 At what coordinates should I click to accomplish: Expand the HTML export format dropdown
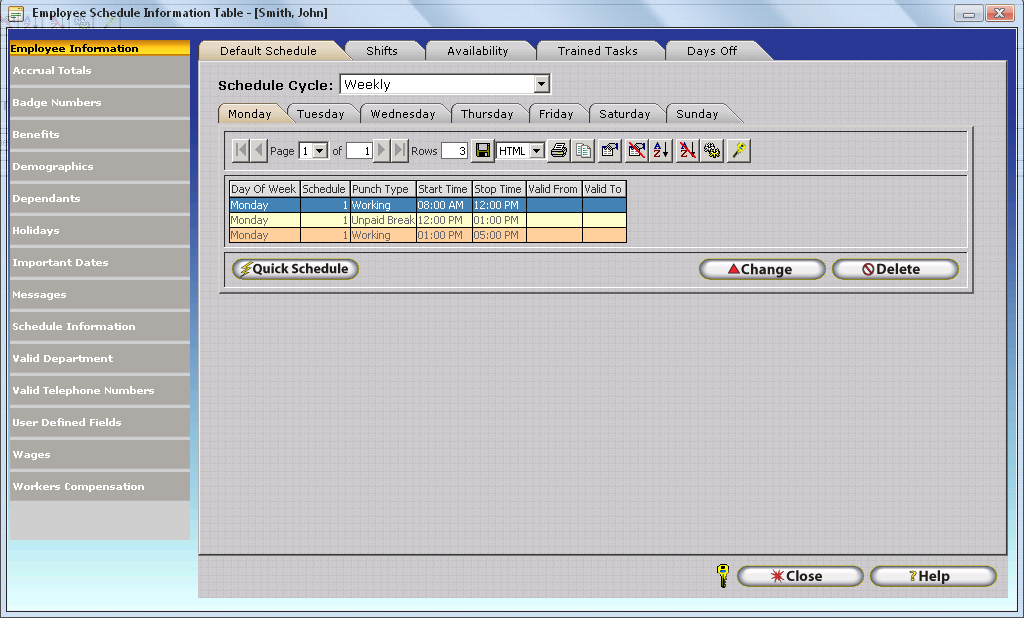point(536,151)
